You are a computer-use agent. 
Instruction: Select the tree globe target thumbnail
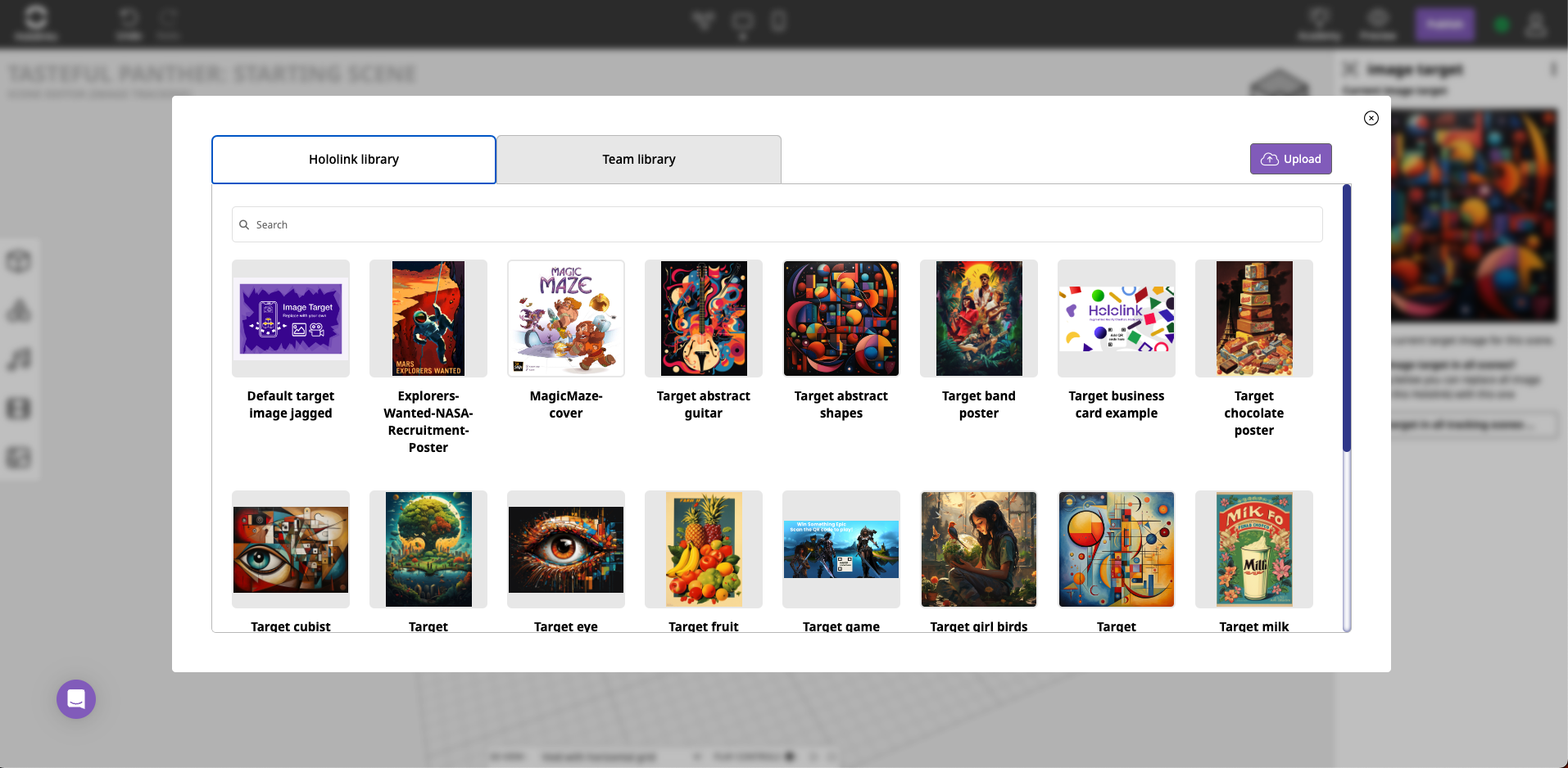(428, 549)
